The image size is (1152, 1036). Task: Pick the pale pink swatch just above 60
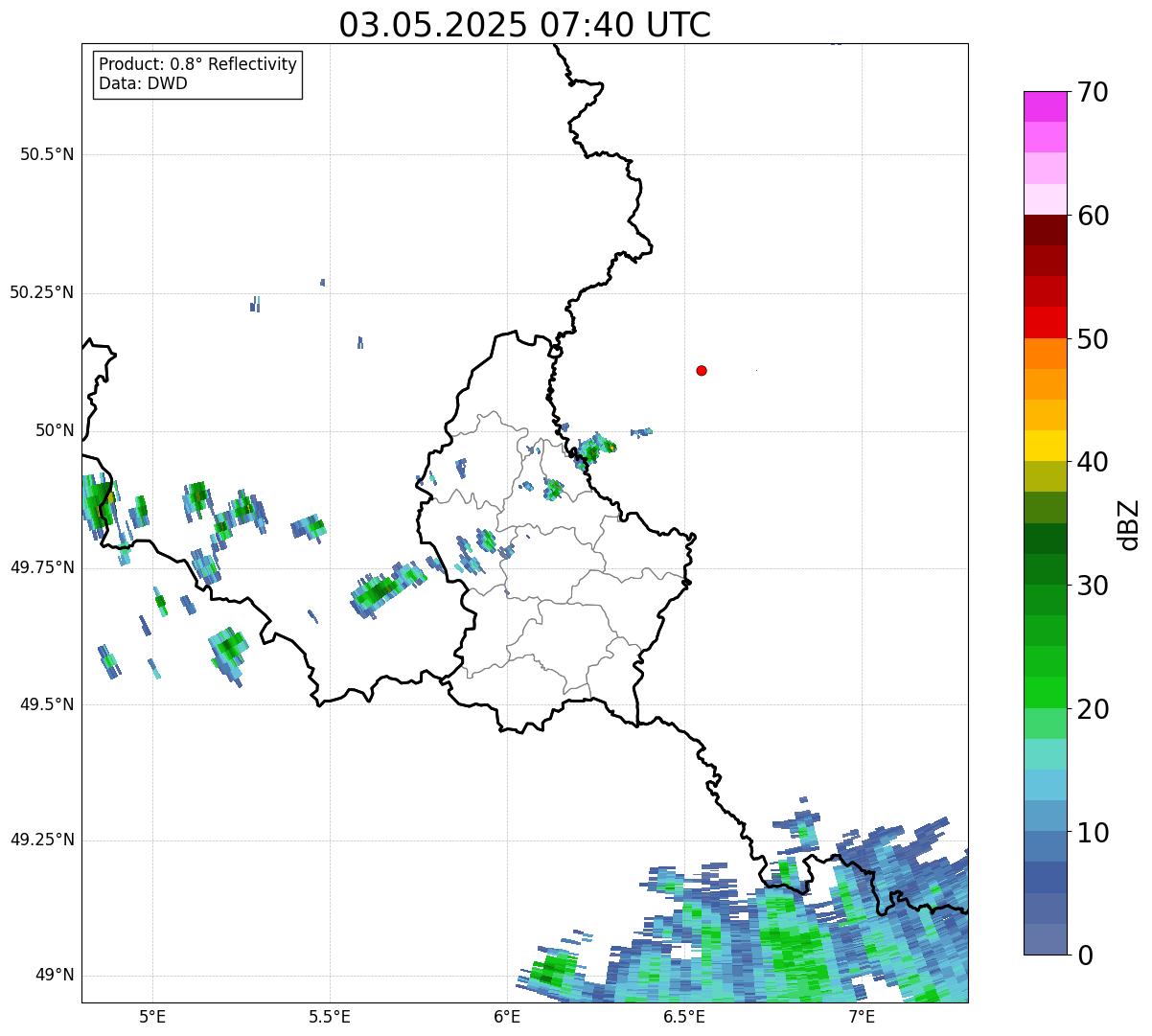(1045, 199)
